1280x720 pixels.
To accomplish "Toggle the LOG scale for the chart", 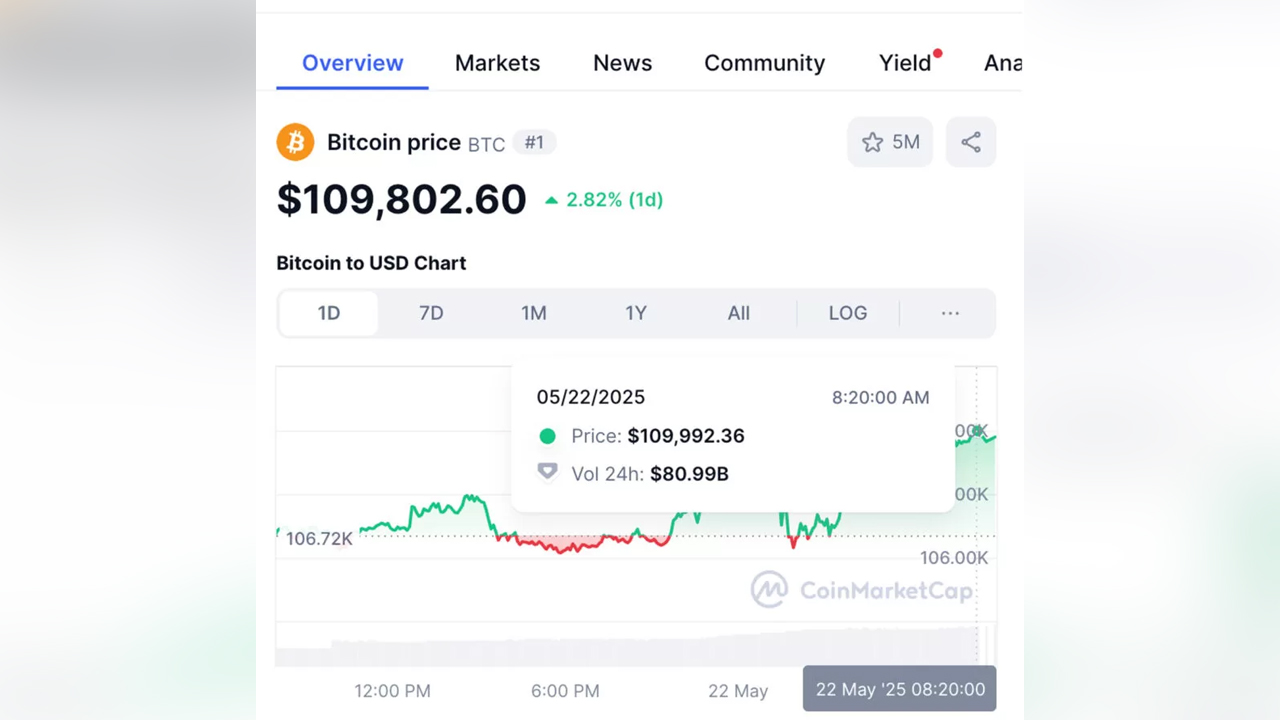I will pyautogui.click(x=847, y=313).
